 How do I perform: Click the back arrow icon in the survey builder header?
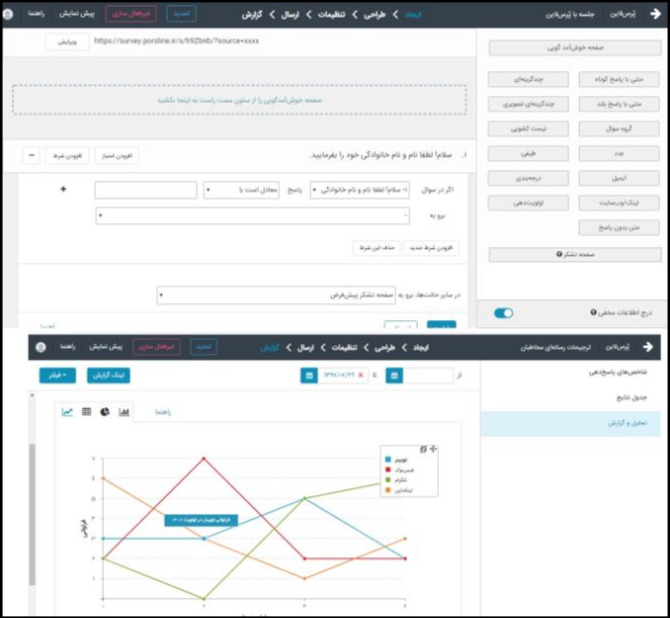point(655,14)
